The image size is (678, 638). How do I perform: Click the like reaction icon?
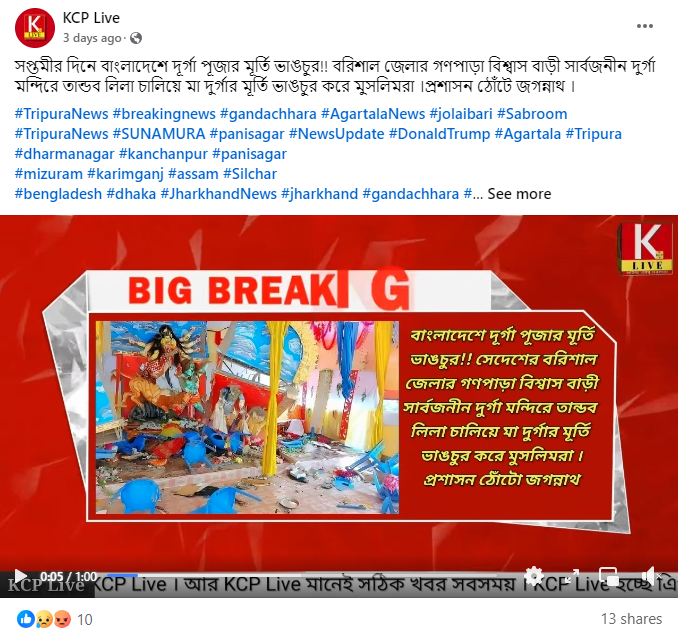point(25,619)
